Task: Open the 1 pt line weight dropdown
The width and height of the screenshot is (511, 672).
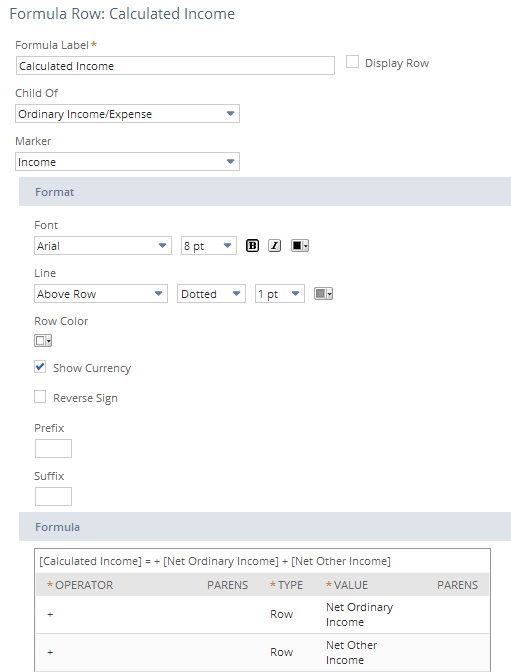Action: coord(280,294)
